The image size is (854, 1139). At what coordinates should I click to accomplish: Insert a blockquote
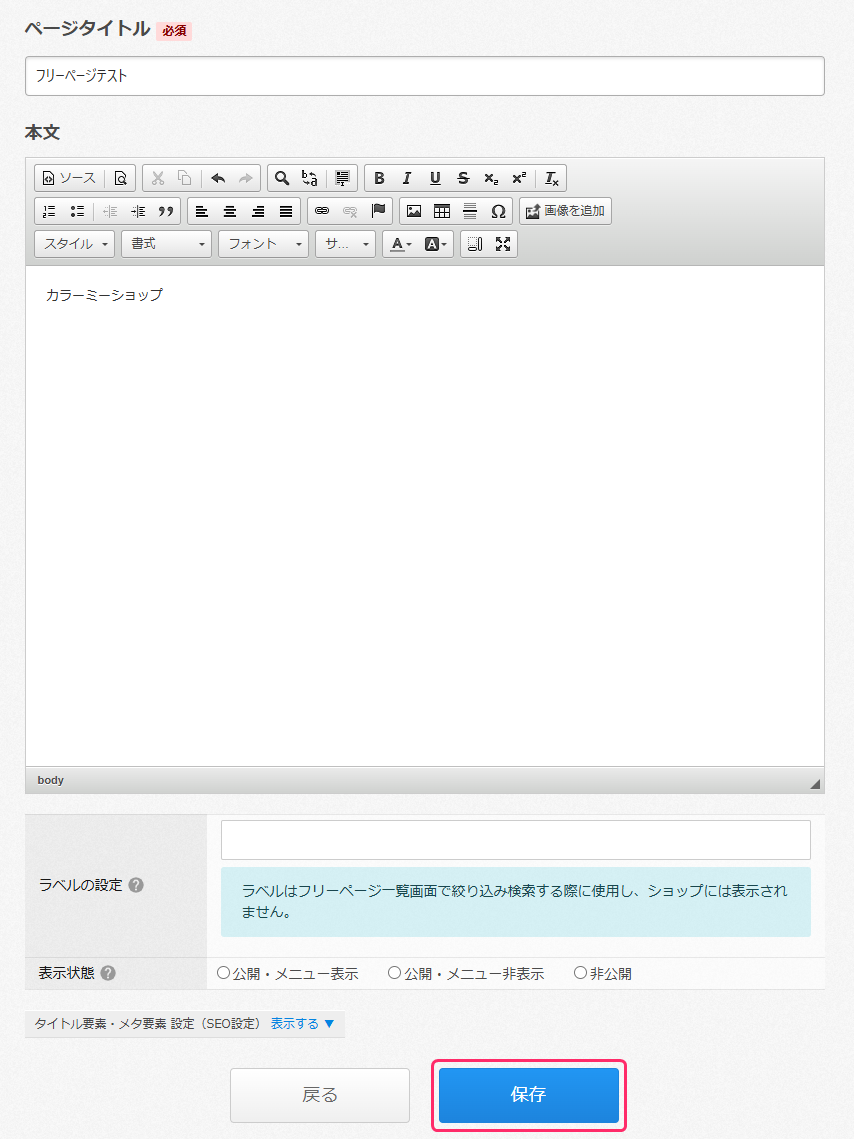pos(166,211)
